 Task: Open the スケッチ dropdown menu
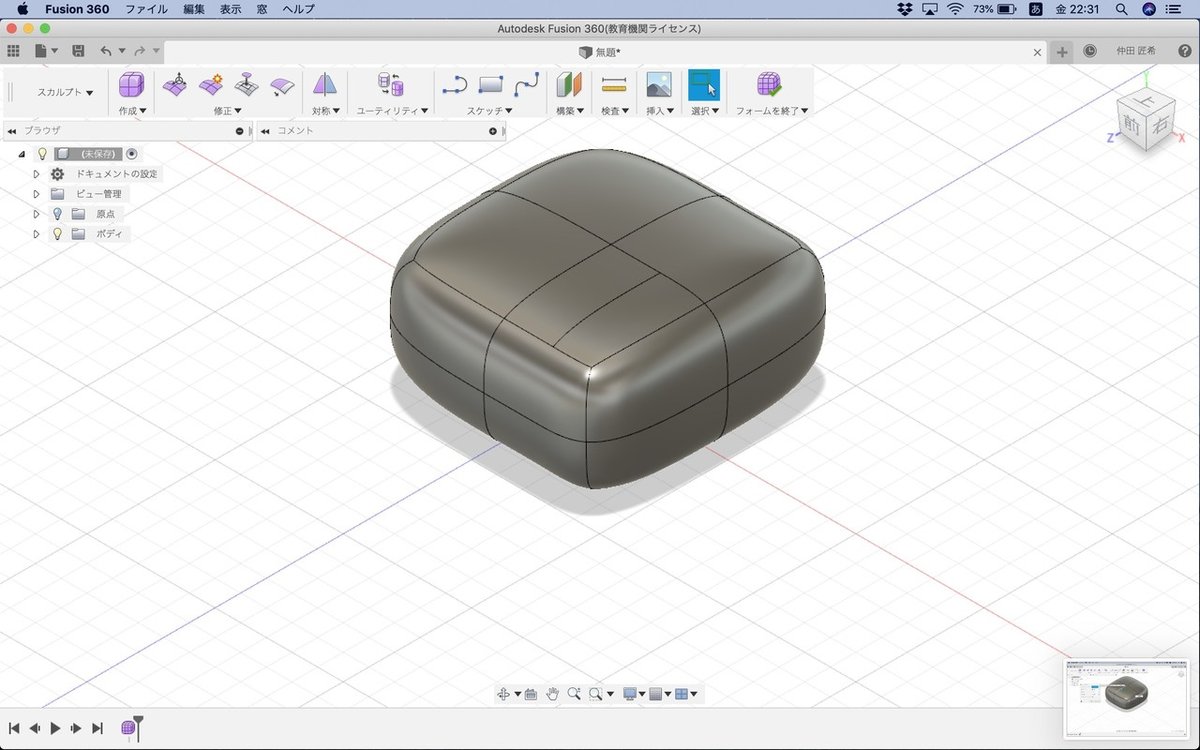point(490,111)
